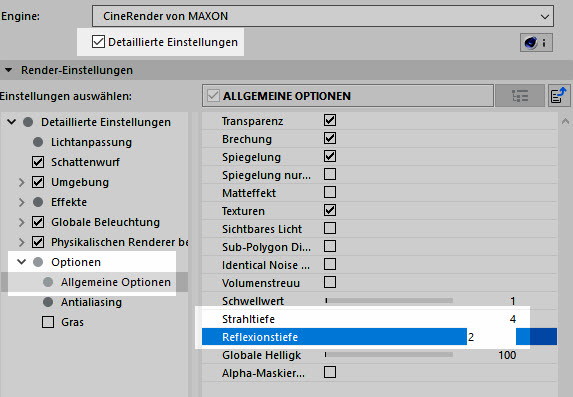The width and height of the screenshot is (573, 397).
Task: Toggle the Gras checkbox in tree
Action: (x=48, y=322)
